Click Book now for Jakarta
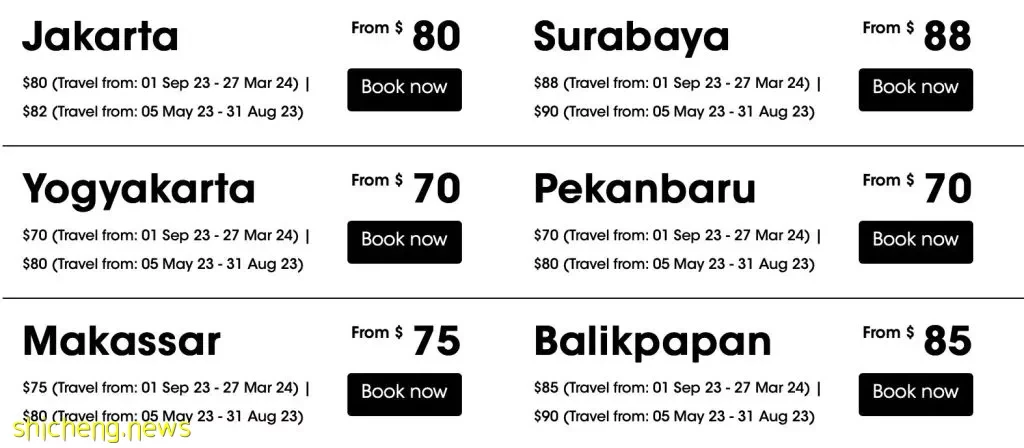This screenshot has width=1024, height=448. click(x=404, y=89)
